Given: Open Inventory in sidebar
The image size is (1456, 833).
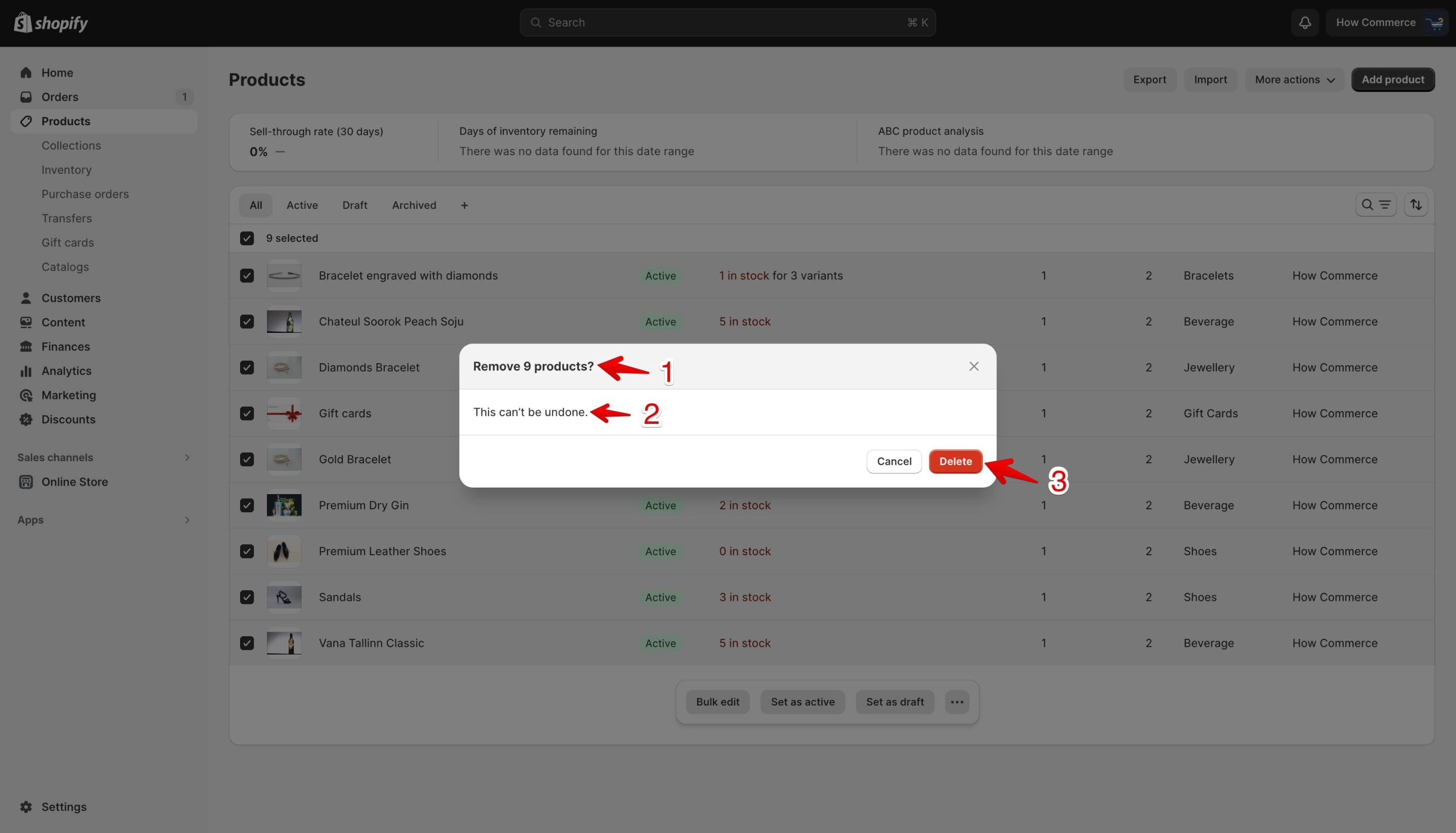Looking at the screenshot, I should click(x=66, y=170).
